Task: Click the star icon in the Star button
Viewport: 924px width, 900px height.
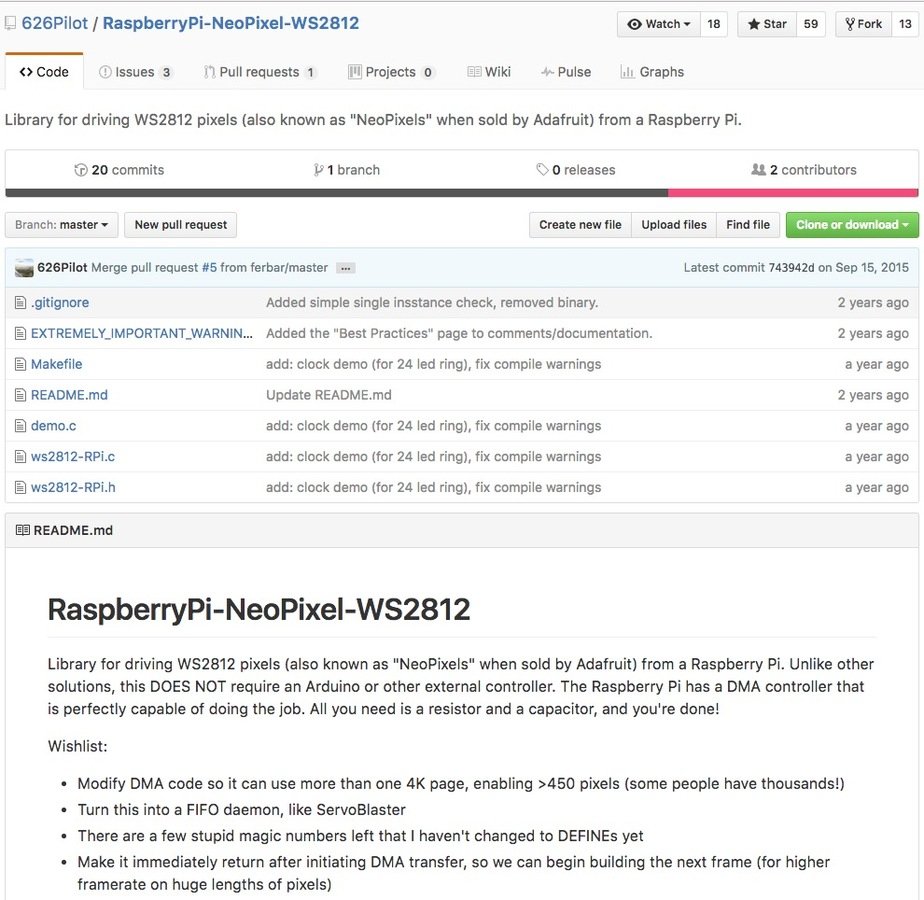Action: [753, 24]
